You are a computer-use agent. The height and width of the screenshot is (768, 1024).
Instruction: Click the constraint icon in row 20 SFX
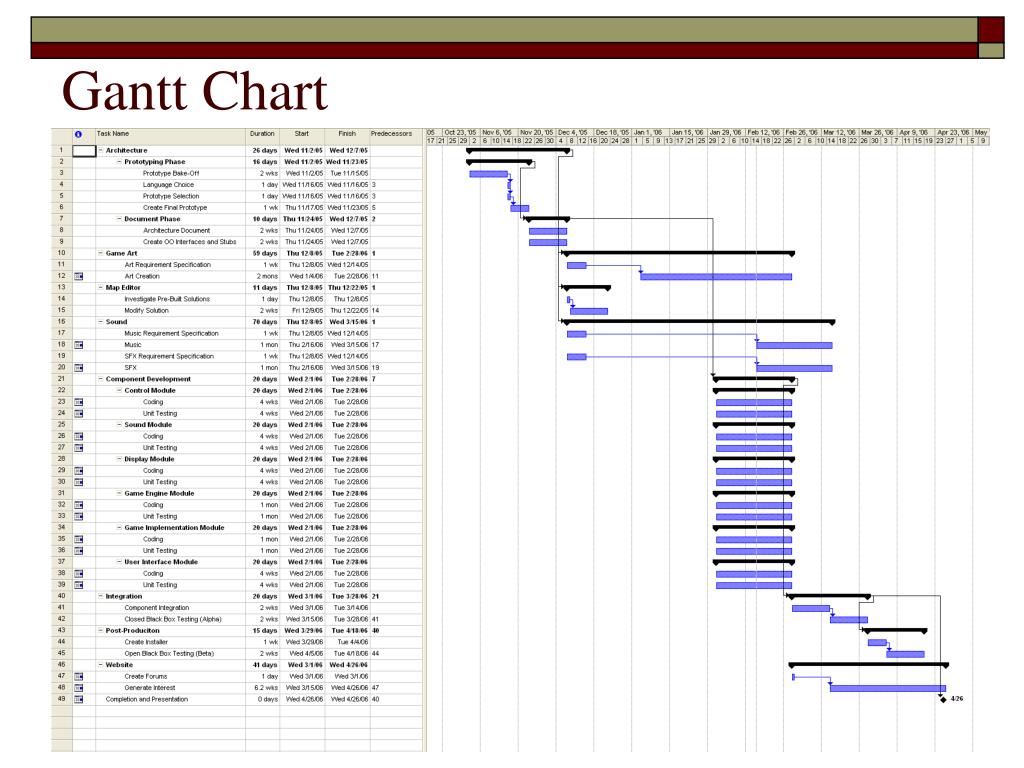[x=79, y=368]
